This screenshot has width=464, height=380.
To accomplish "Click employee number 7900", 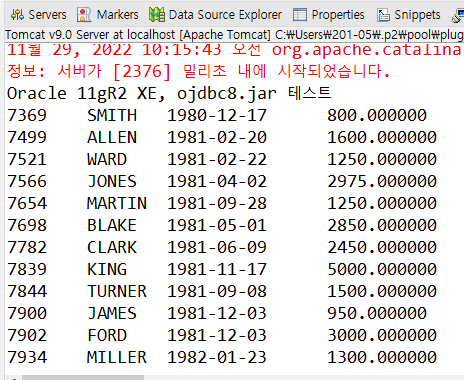I will pyautogui.click(x=27, y=313).
